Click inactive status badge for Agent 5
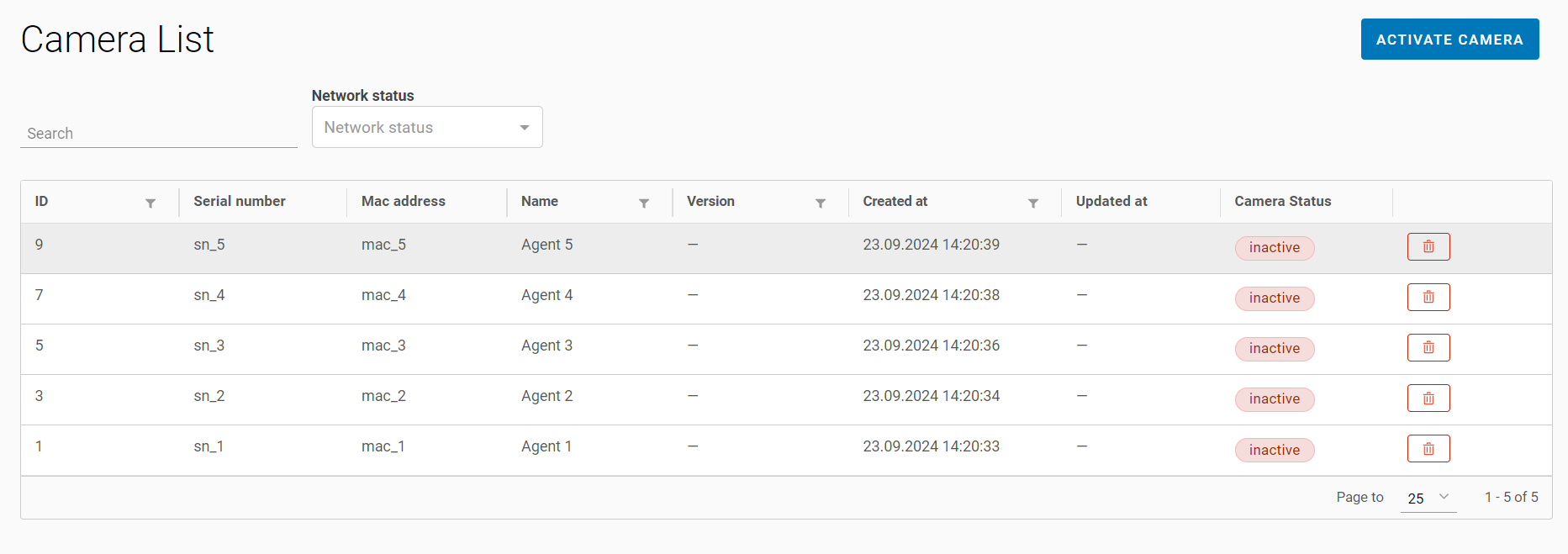 point(1274,248)
